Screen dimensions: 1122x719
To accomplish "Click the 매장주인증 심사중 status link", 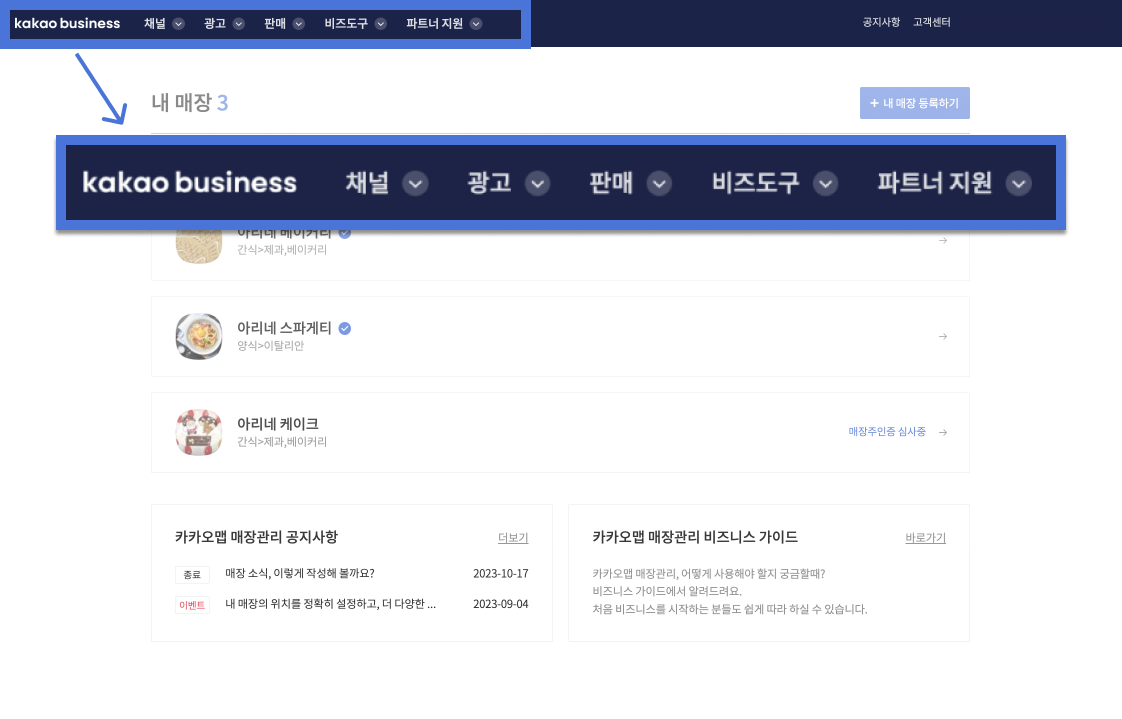I will pyautogui.click(x=887, y=431).
